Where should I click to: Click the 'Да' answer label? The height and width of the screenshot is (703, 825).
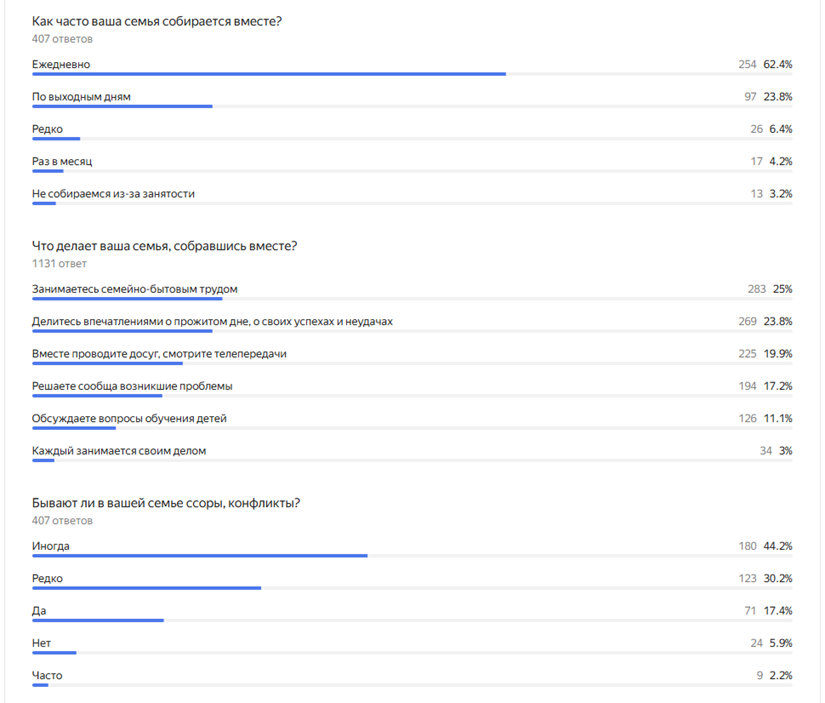tap(39, 611)
